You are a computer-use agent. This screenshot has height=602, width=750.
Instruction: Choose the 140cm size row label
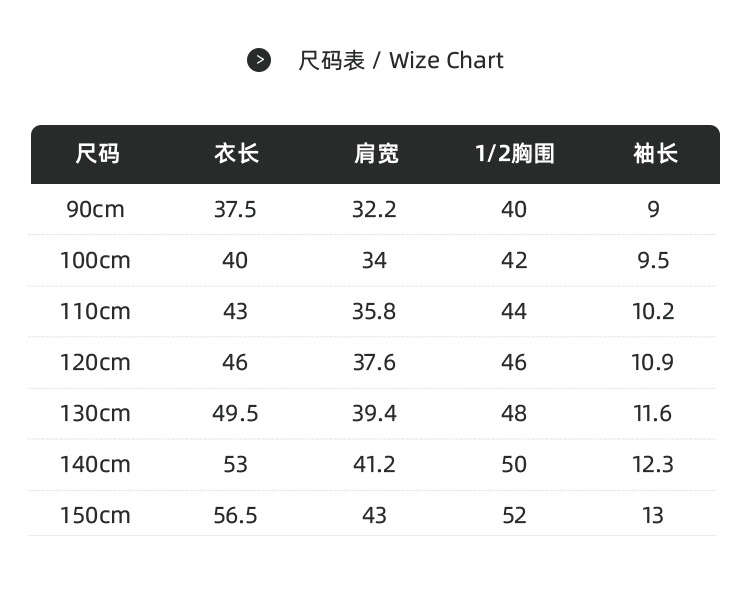click(x=95, y=465)
